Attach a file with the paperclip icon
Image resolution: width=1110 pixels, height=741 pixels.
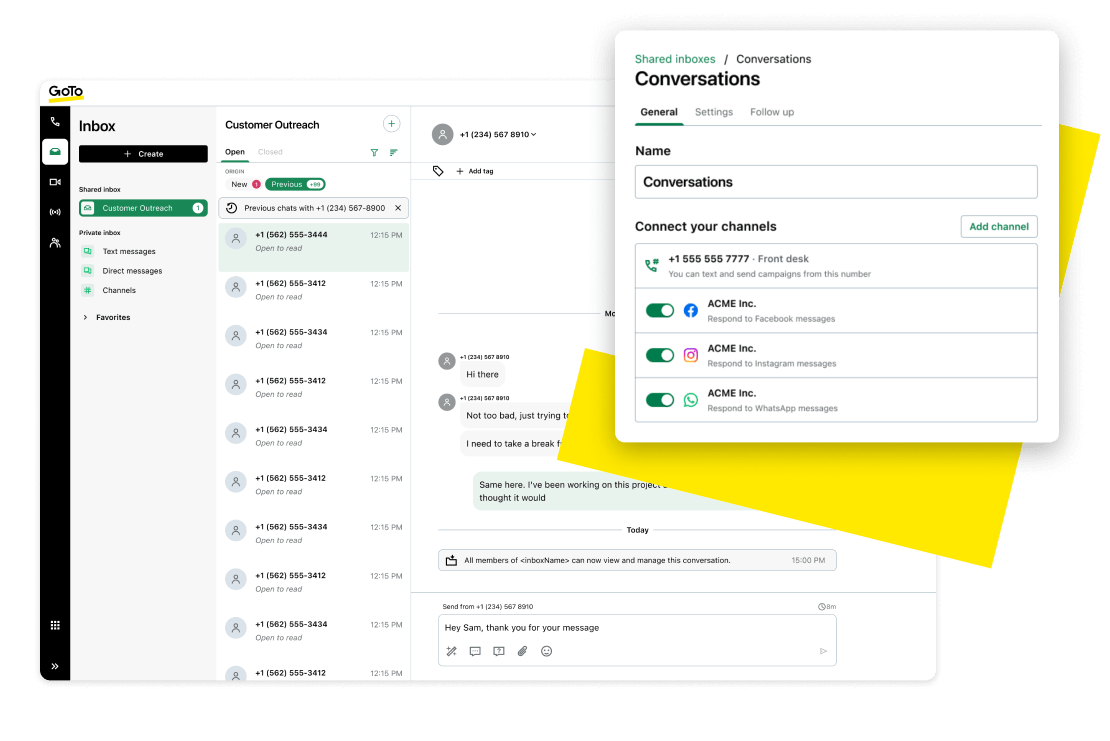522,651
